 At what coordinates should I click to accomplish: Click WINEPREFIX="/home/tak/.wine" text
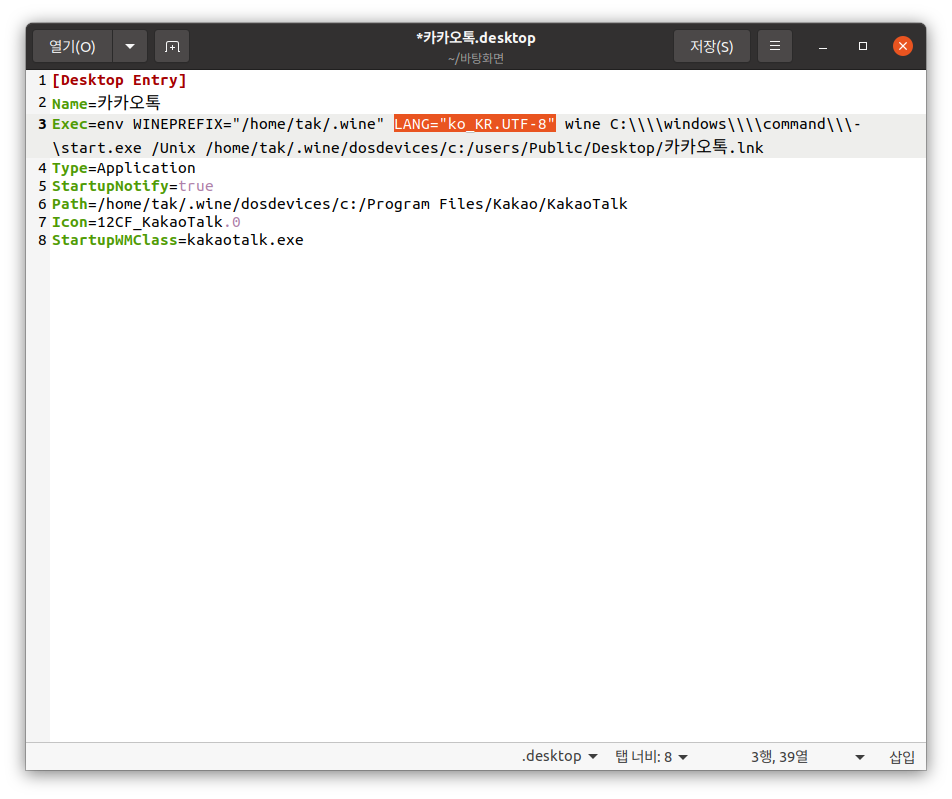coord(258,124)
